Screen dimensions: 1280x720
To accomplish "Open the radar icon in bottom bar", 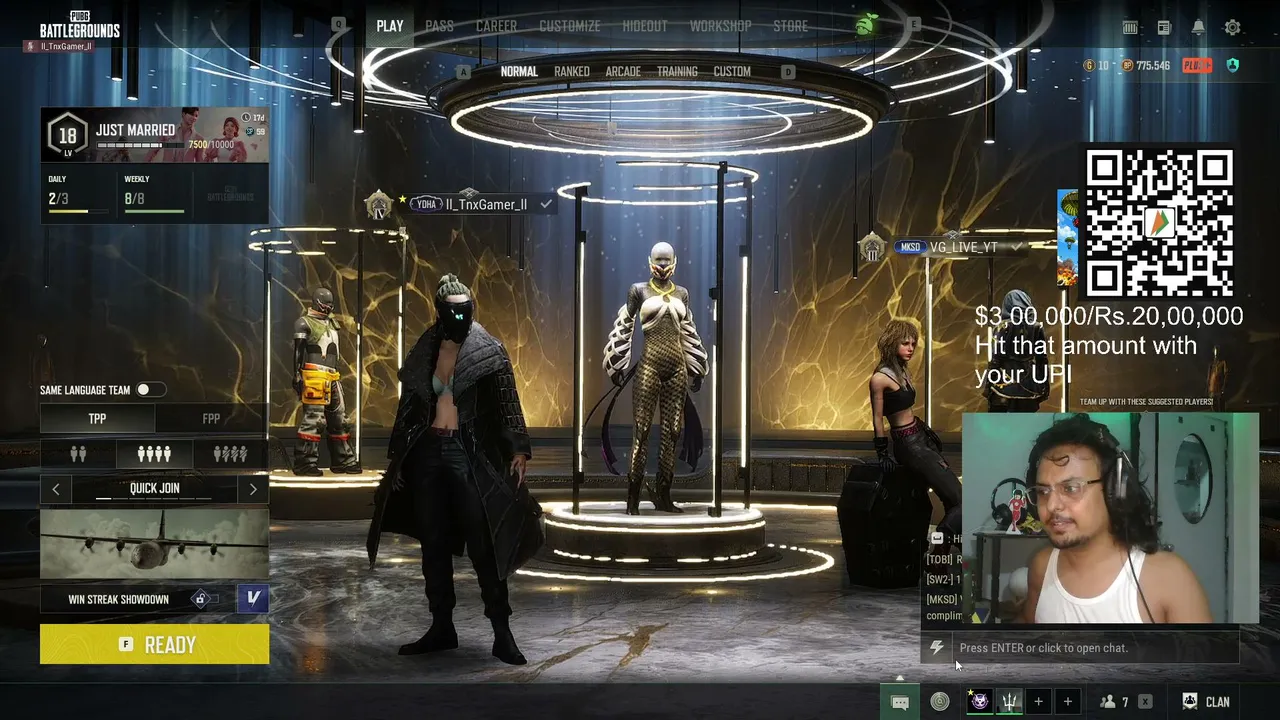I will click(x=939, y=702).
